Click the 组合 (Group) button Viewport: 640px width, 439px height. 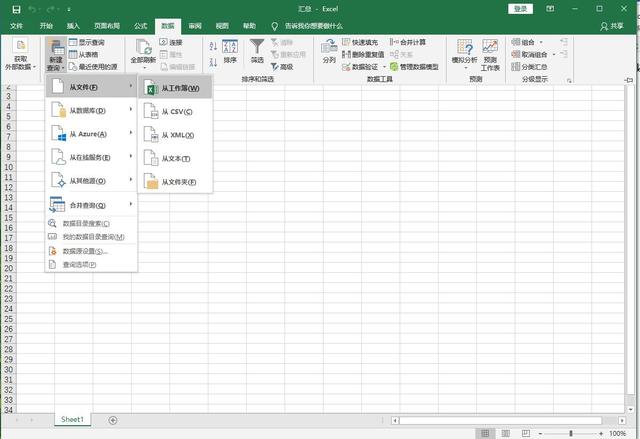coord(523,42)
